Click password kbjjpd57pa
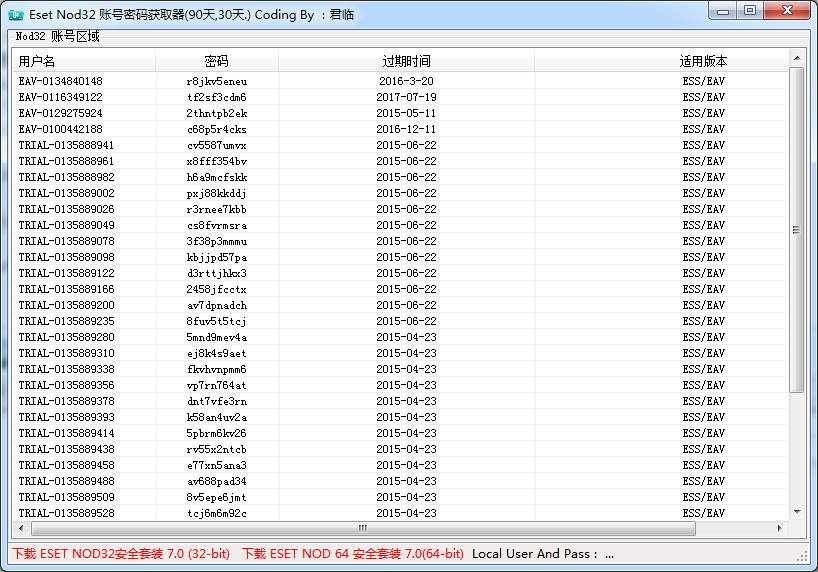Screen dimensions: 818x572 [x=217, y=257]
